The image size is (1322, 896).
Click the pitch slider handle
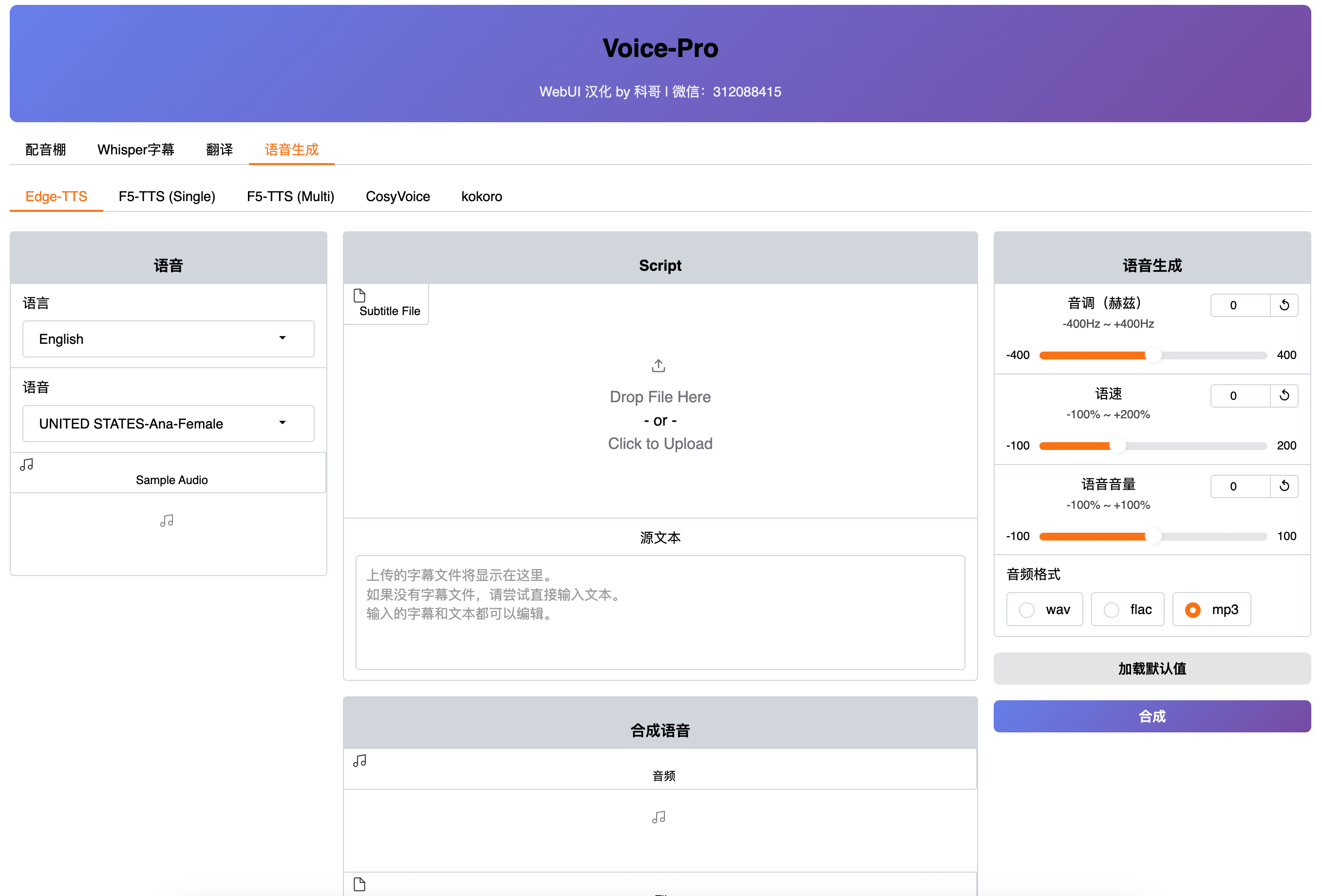tap(1153, 355)
